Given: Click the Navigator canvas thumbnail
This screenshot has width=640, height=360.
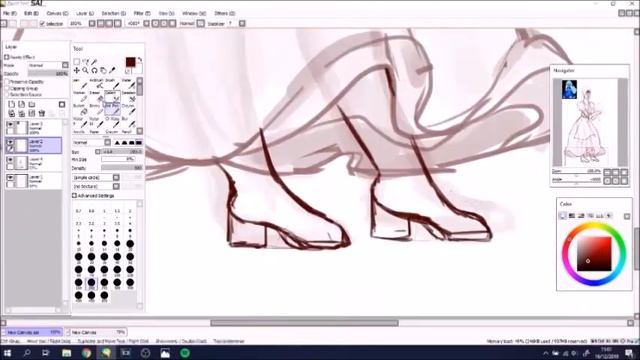Looking at the screenshot, I should coord(587,122).
